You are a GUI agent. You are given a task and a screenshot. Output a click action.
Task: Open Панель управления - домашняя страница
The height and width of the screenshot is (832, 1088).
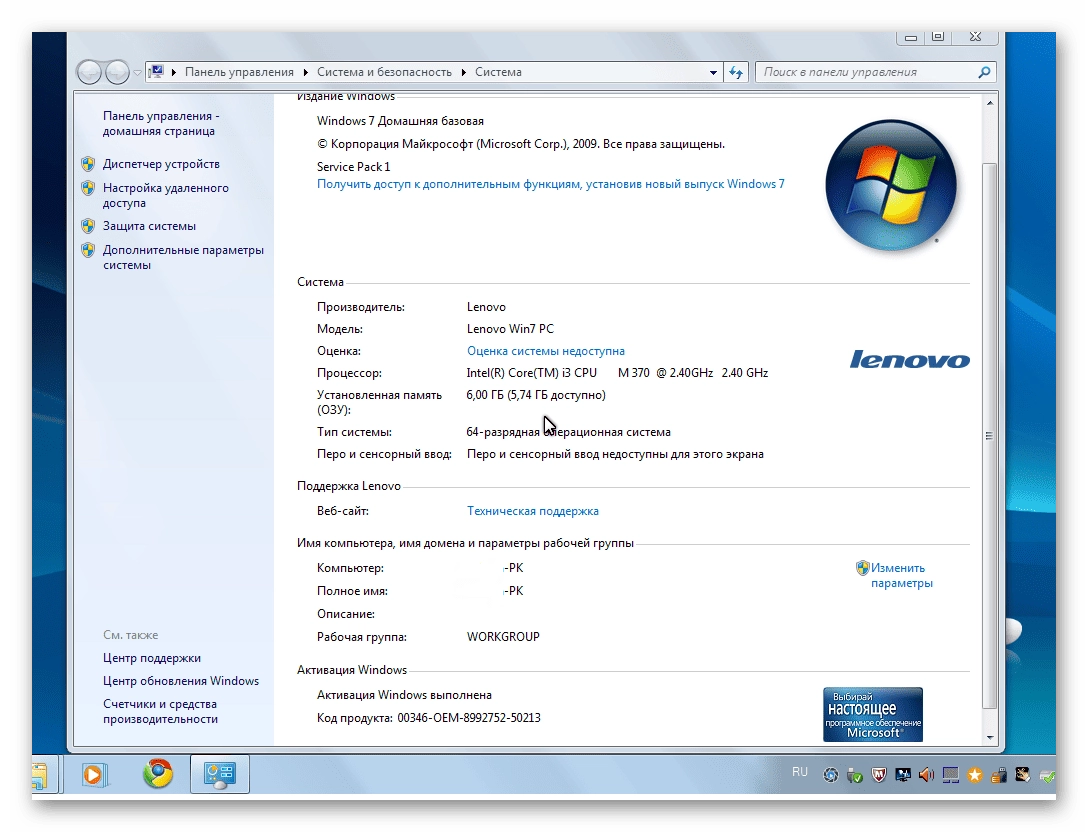click(161, 124)
